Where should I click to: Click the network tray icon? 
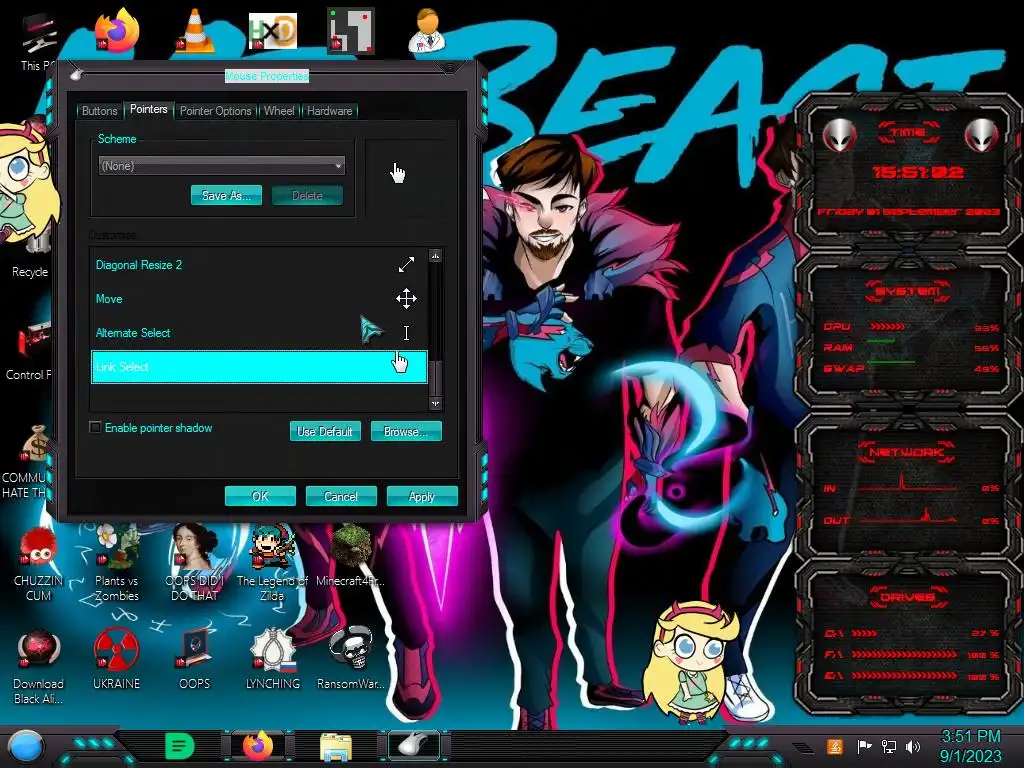[x=889, y=746]
